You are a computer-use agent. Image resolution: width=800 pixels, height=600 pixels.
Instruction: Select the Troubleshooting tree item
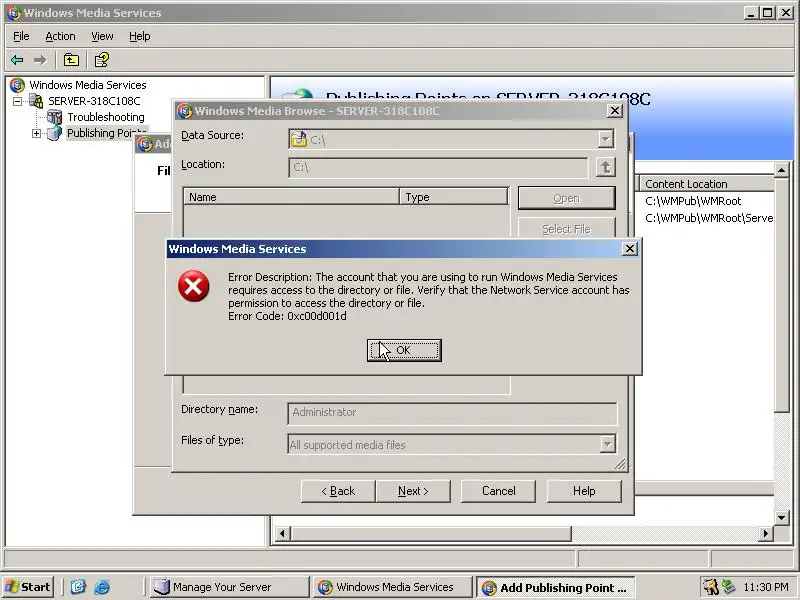[106, 117]
